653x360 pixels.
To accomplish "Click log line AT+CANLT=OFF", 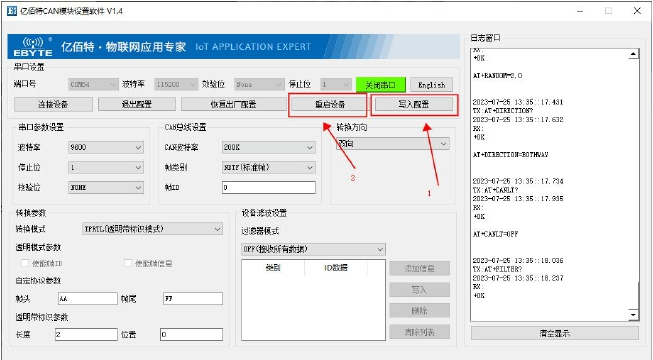I will point(495,234).
